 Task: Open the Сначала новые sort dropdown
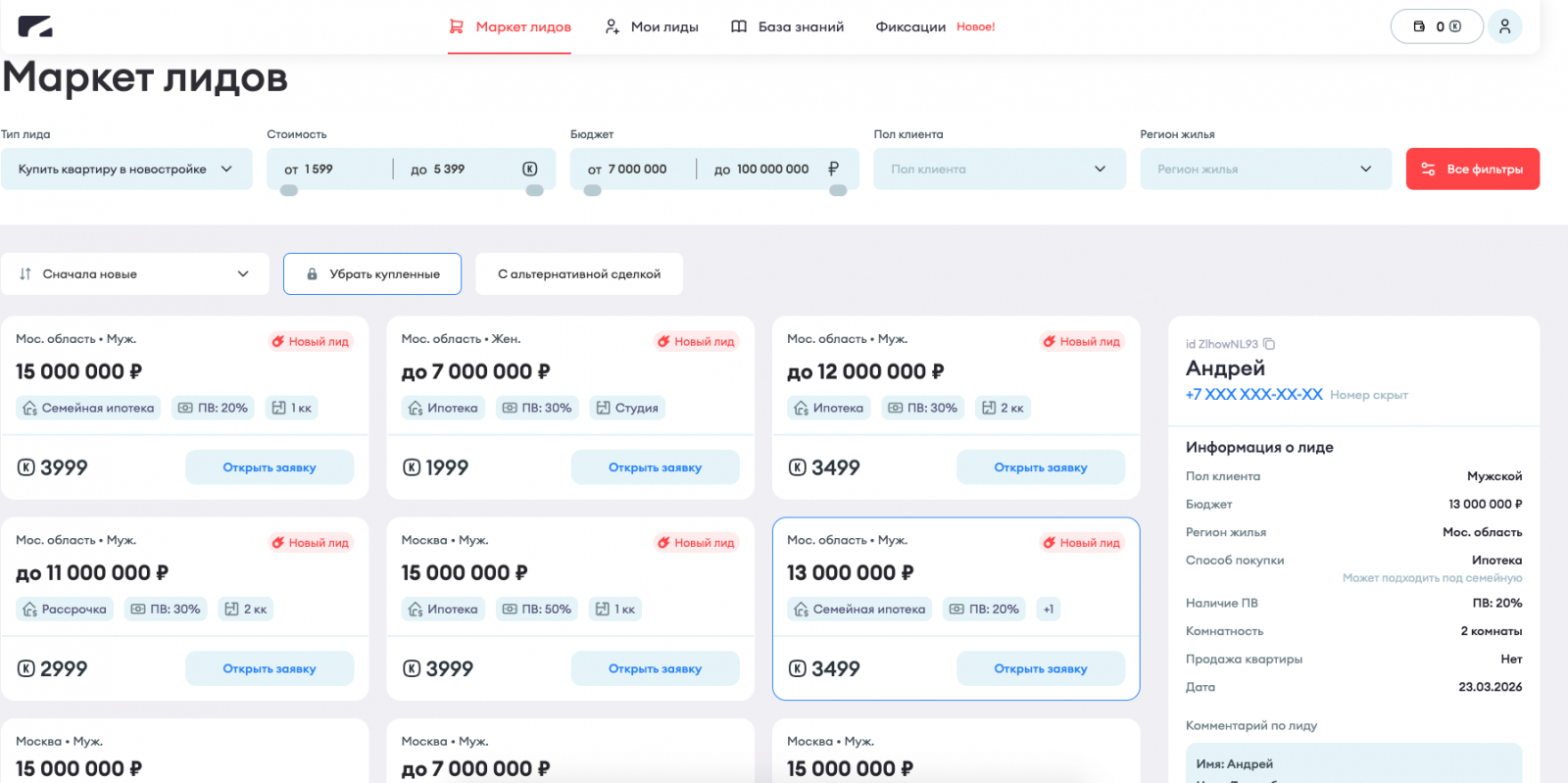134,274
